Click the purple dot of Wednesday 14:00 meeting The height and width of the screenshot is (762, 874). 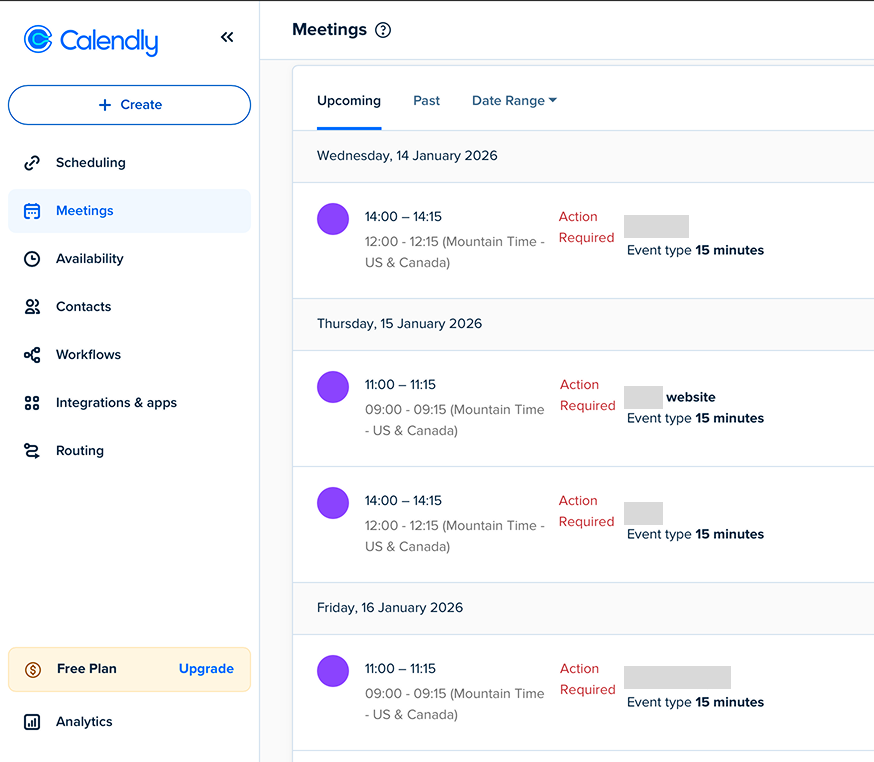tap(333, 219)
